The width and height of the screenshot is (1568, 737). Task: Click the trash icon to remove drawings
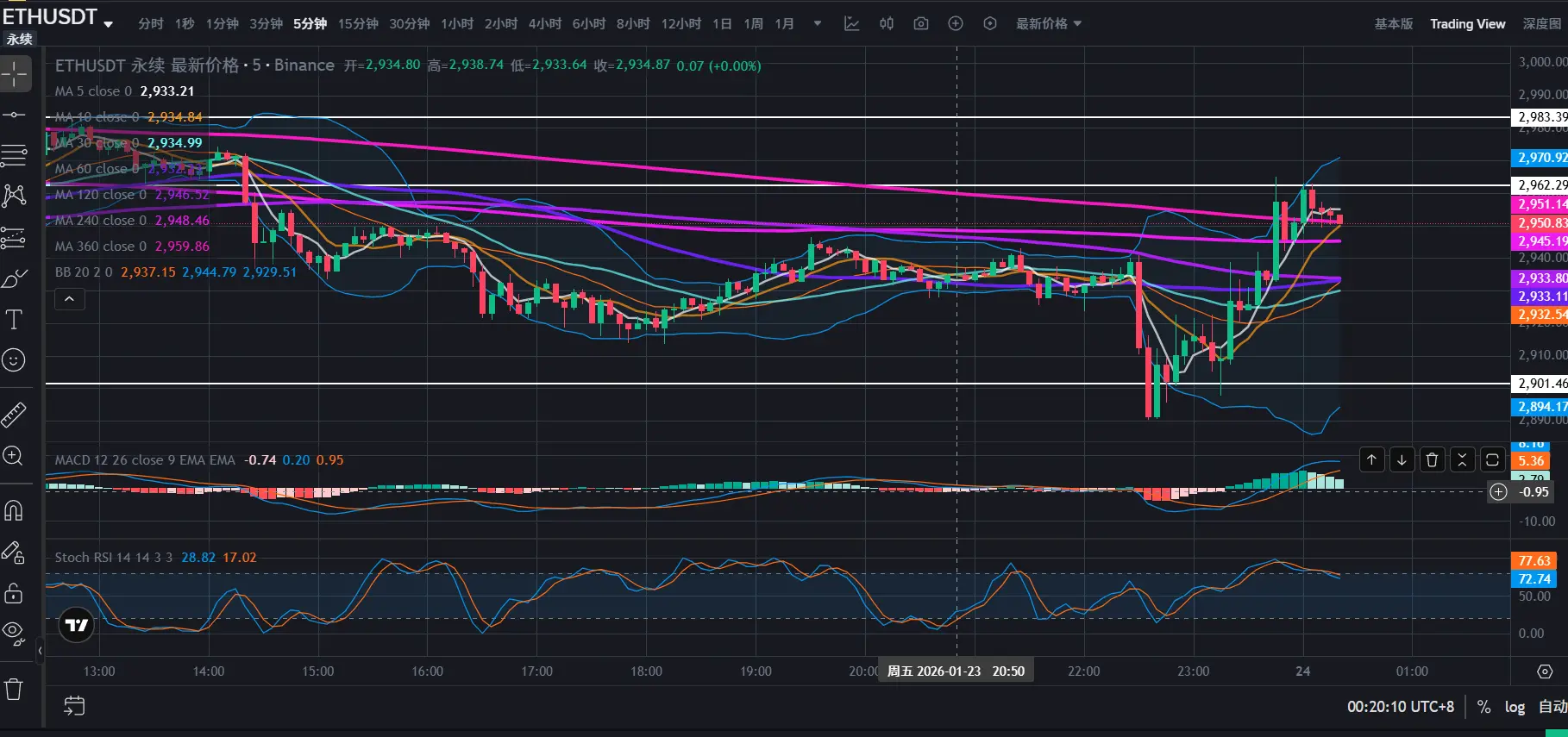click(15, 689)
